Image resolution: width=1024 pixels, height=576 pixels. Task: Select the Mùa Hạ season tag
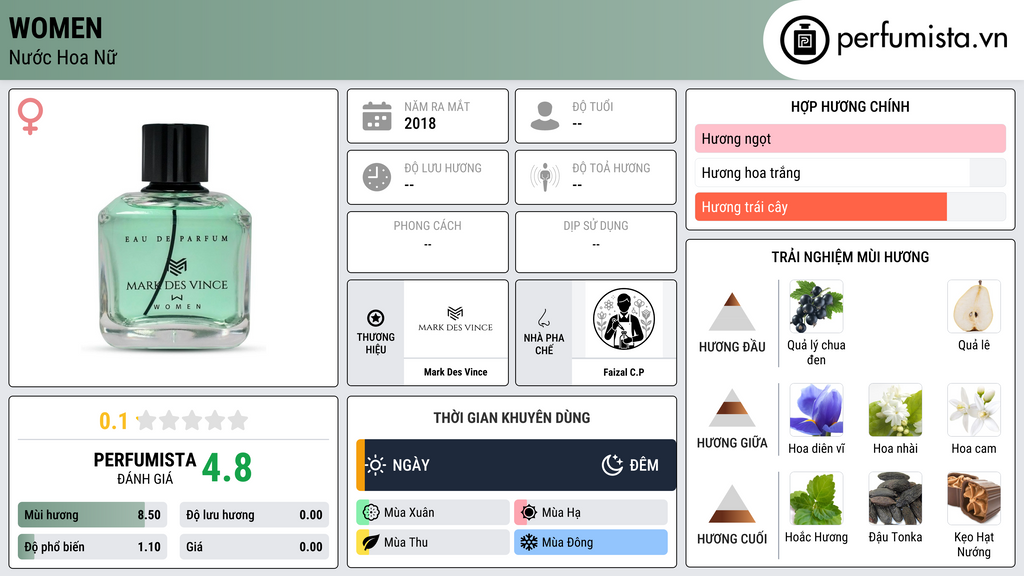click(591, 513)
